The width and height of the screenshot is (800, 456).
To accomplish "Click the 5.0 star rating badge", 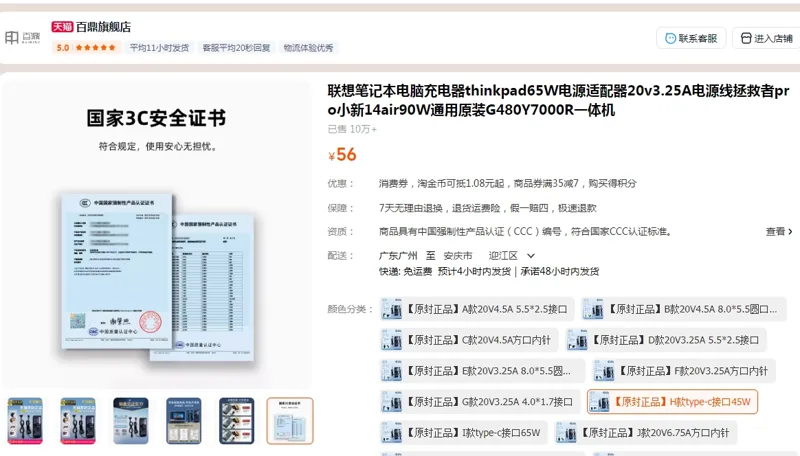I will click(86, 47).
